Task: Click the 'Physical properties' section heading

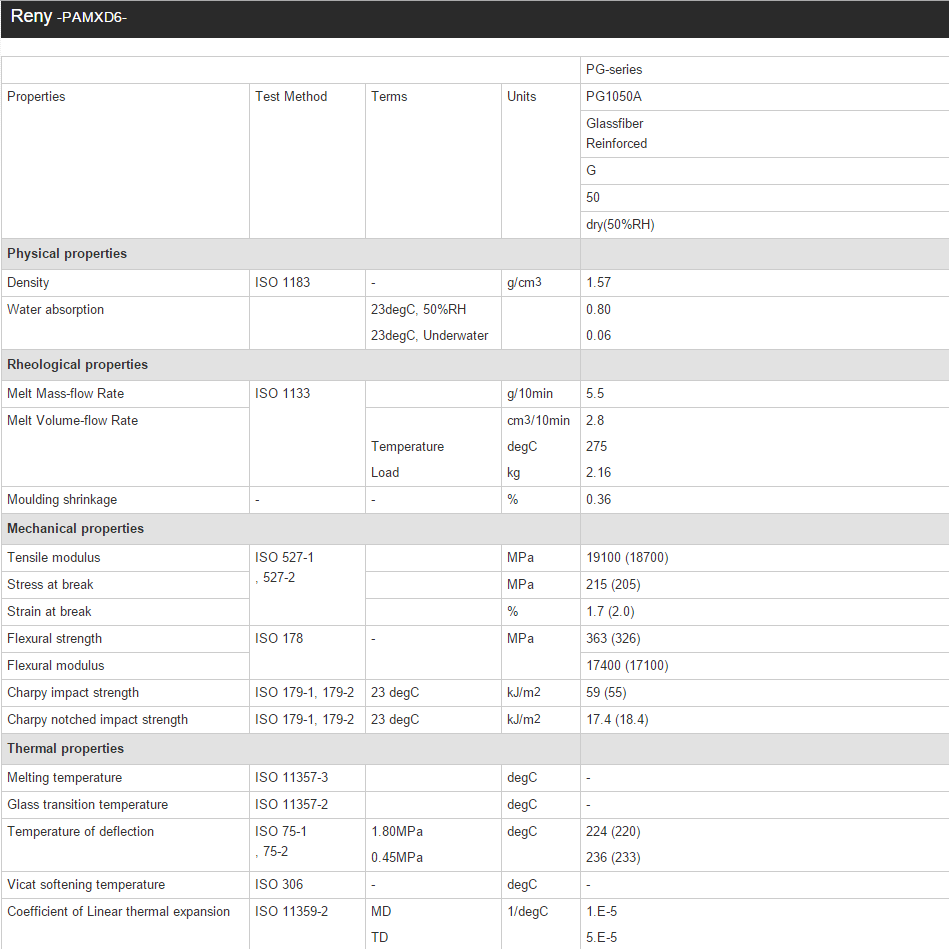Action: click(x=67, y=254)
